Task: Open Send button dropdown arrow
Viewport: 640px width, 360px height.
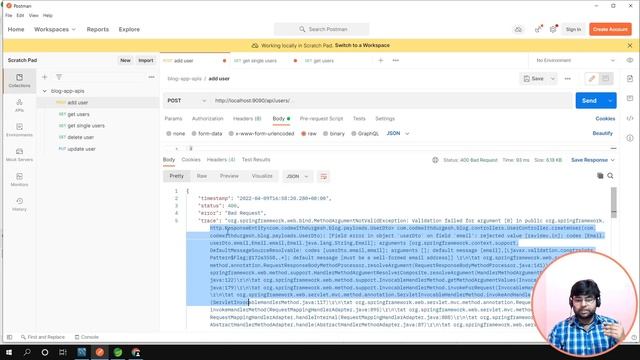Action: click(x=610, y=100)
